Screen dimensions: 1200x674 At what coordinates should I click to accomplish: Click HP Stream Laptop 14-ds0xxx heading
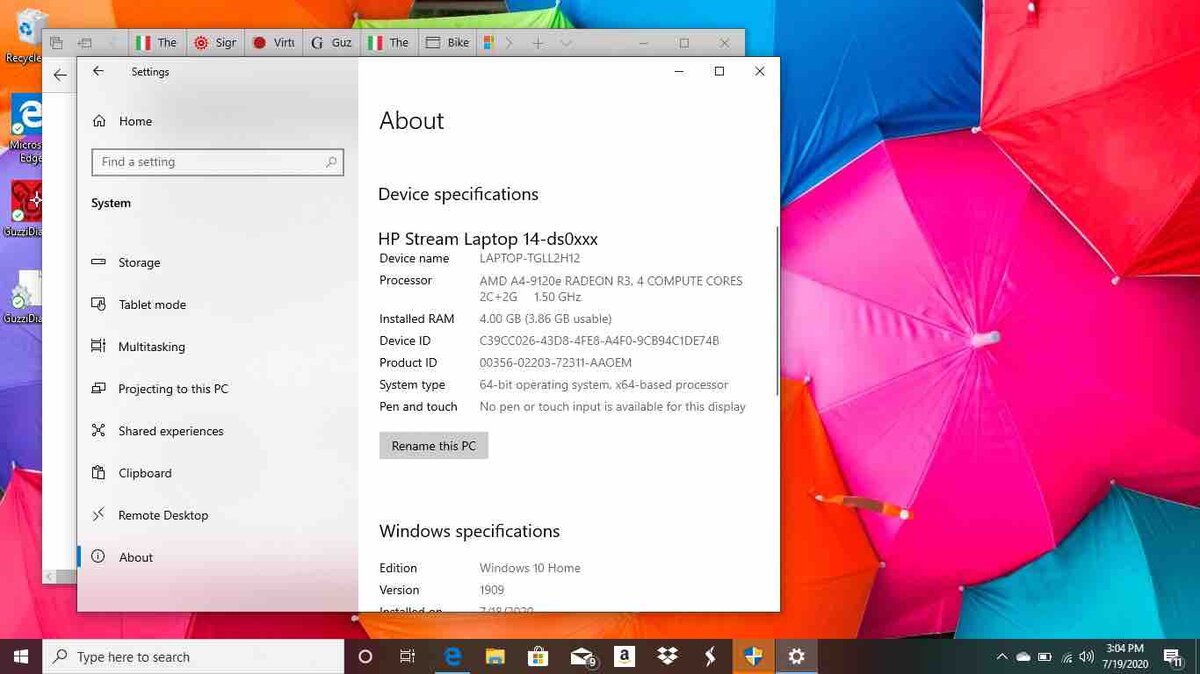click(x=488, y=239)
